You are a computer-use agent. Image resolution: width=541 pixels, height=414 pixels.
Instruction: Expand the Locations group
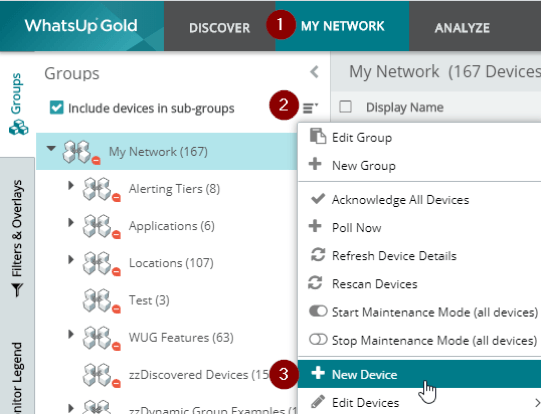pos(71,259)
